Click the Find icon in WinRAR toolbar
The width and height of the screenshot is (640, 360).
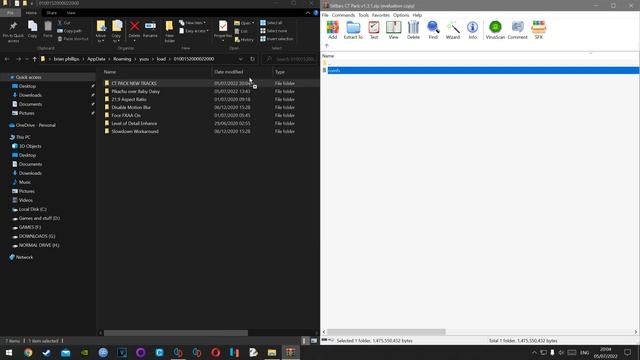tap(433, 30)
